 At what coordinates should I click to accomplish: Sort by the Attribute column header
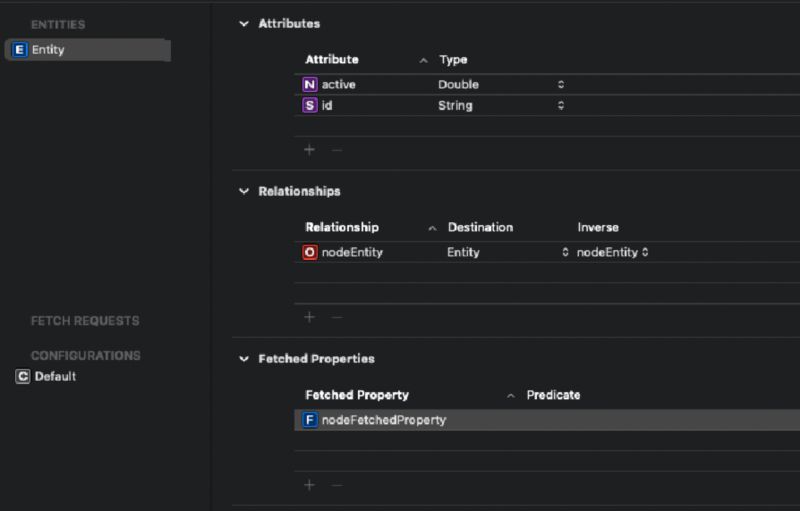click(x=332, y=60)
